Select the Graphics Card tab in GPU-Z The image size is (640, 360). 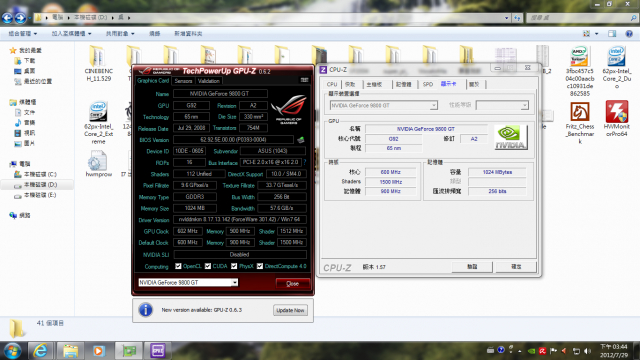pos(153,81)
